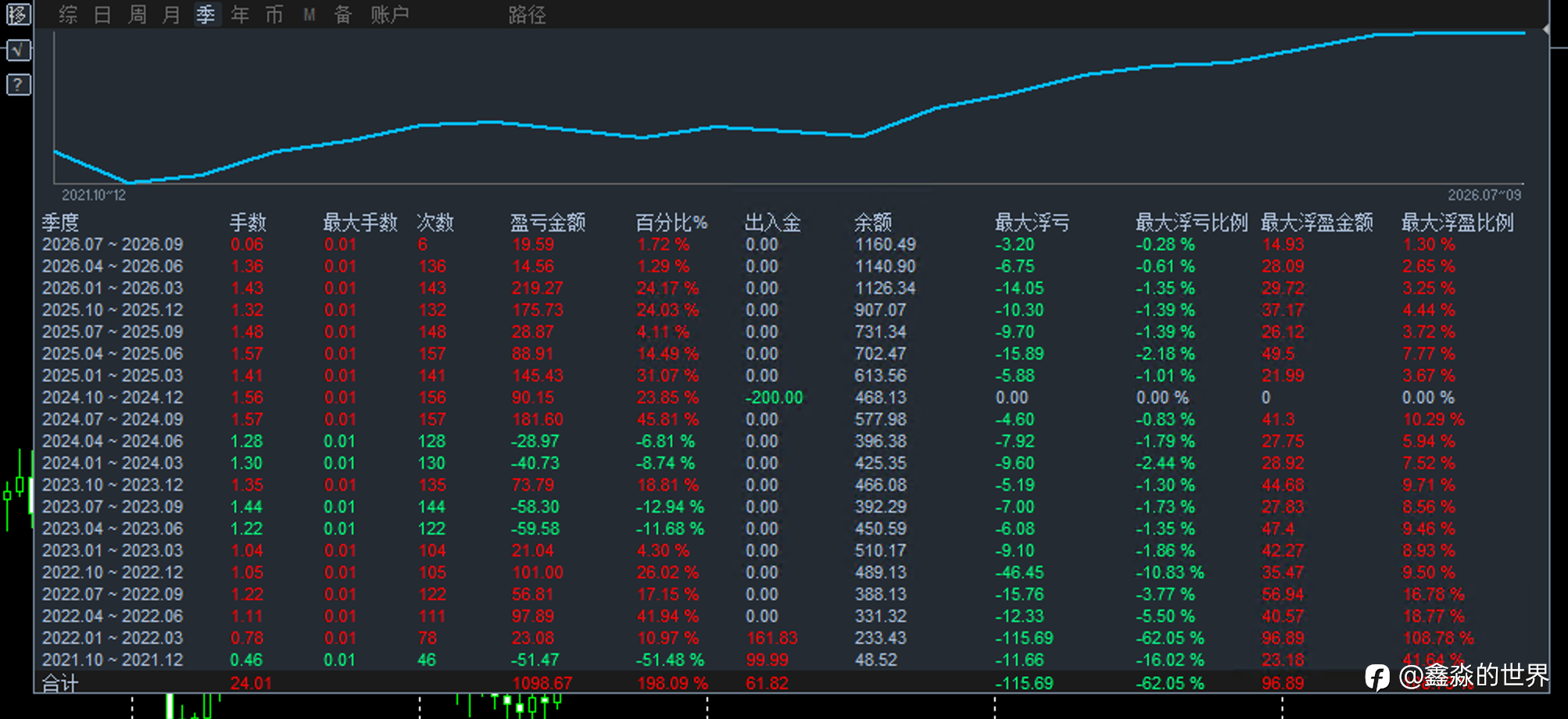Click the 45.81 % percentage cell
Image resolution: width=1568 pixels, height=719 pixels.
[668, 420]
